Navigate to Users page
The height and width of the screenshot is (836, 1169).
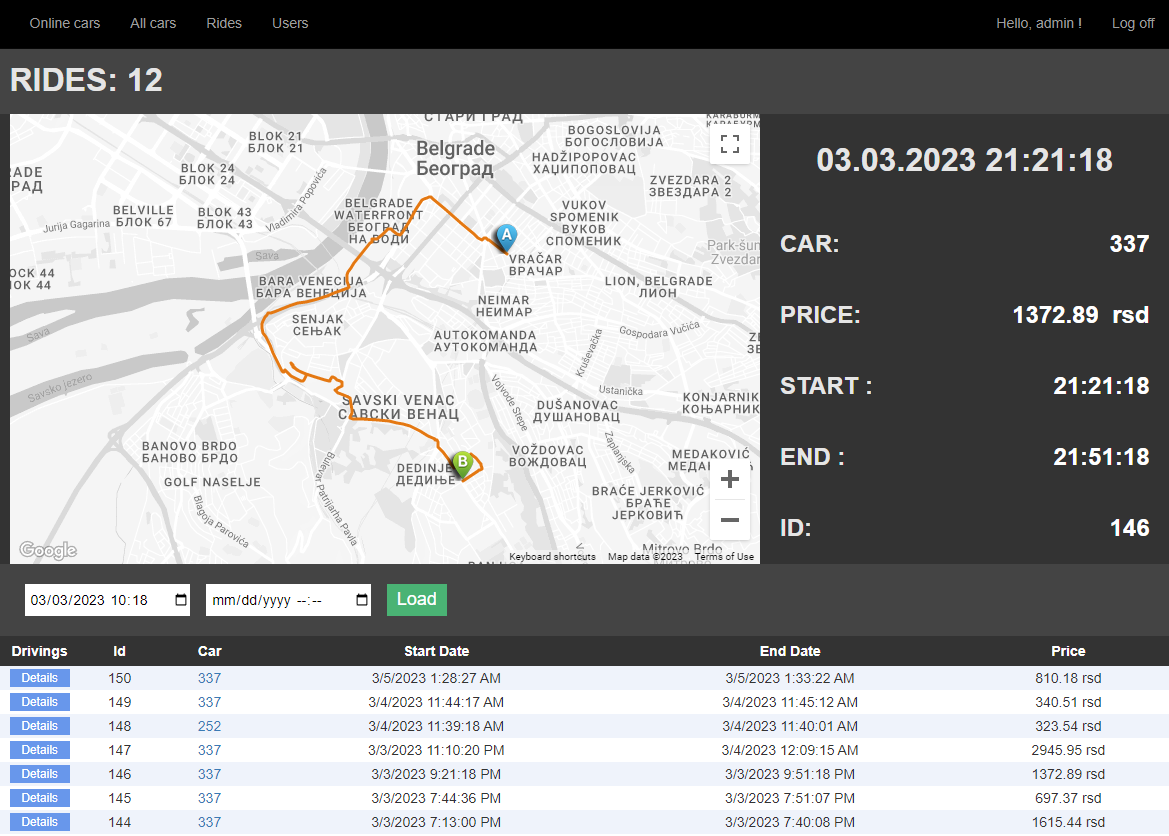point(290,23)
